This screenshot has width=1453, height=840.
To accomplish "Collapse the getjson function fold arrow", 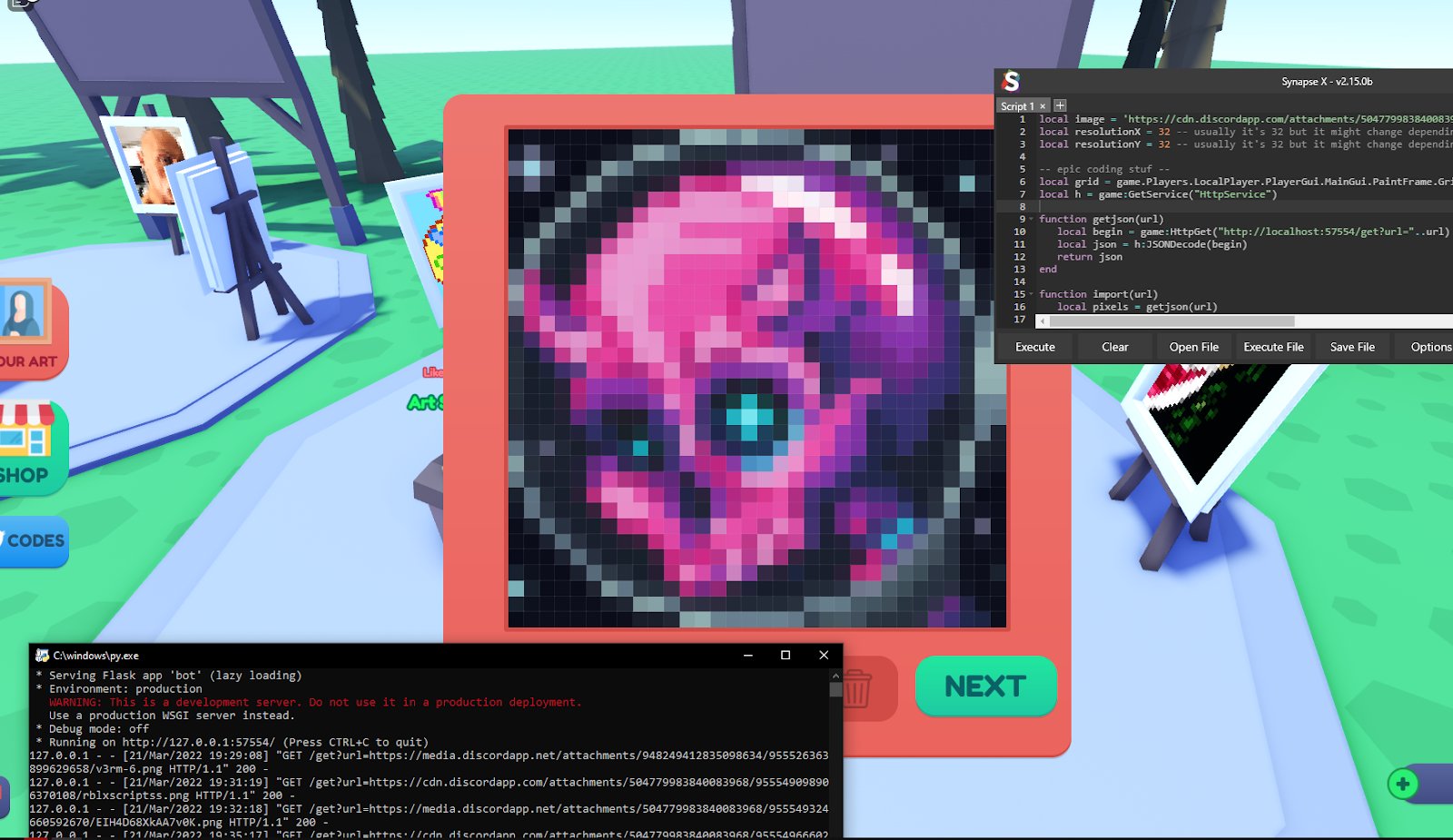I will tap(1032, 219).
